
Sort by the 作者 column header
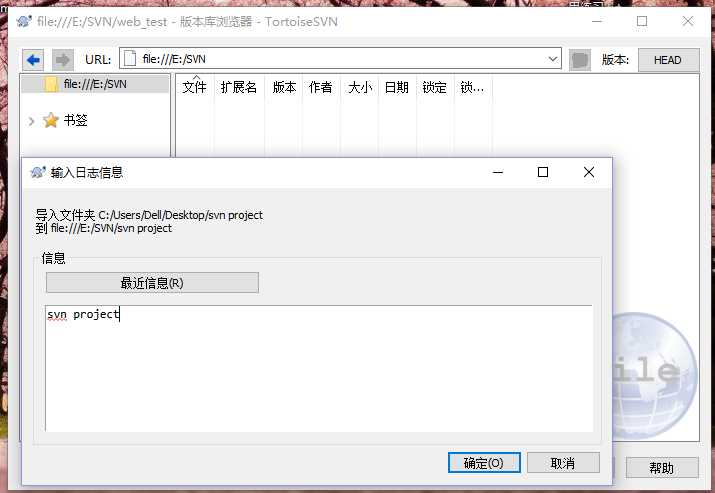click(321, 87)
